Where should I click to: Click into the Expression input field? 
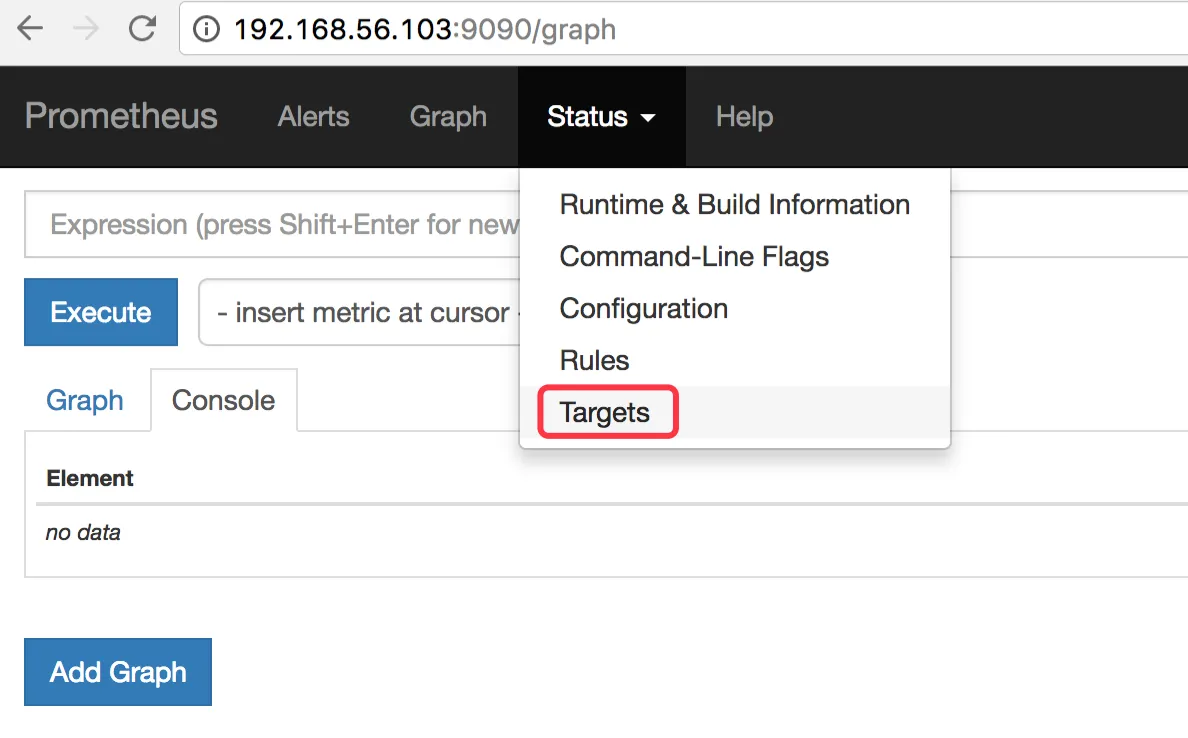tap(270, 225)
